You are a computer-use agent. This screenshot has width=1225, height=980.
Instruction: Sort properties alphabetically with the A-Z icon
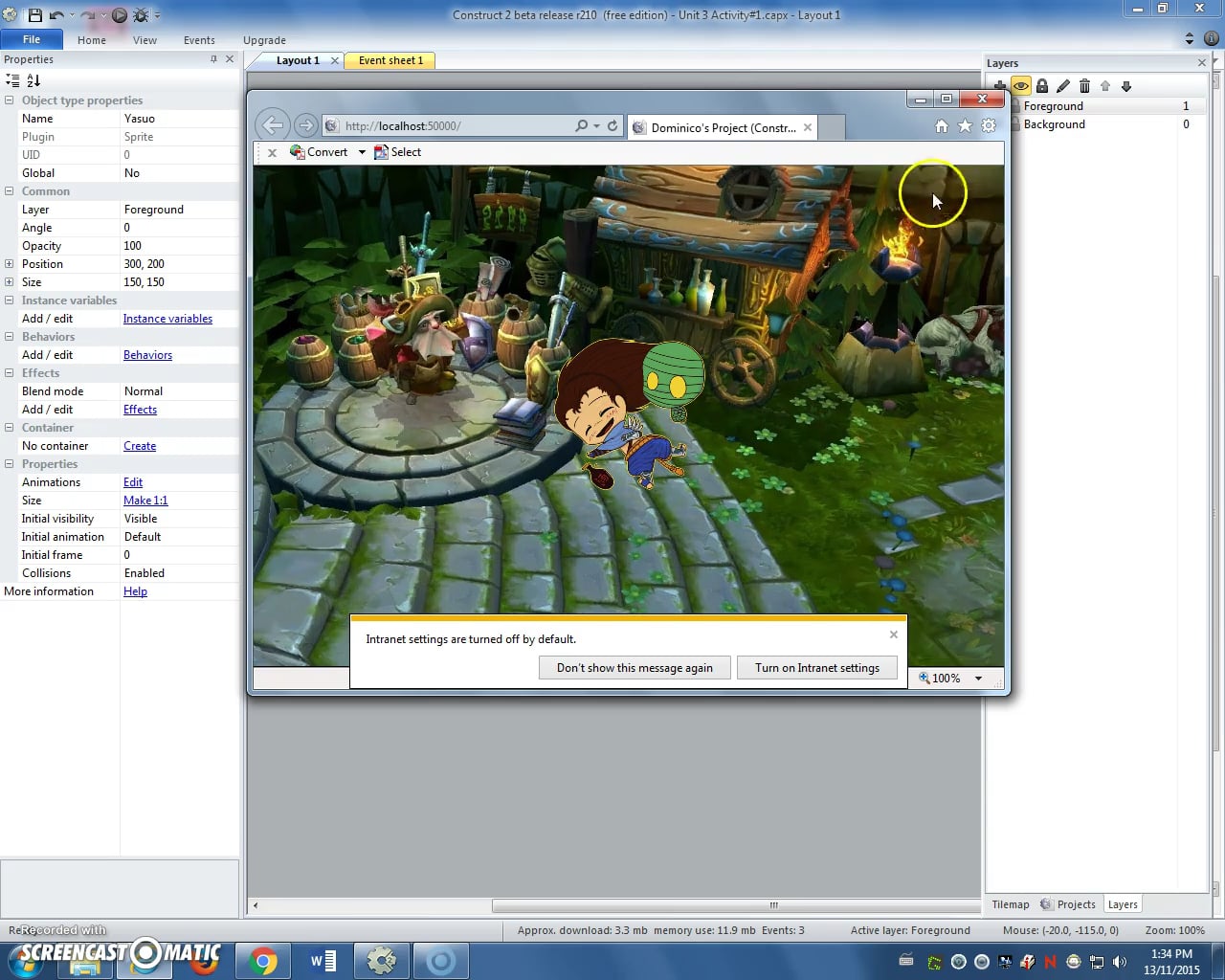tap(33, 80)
